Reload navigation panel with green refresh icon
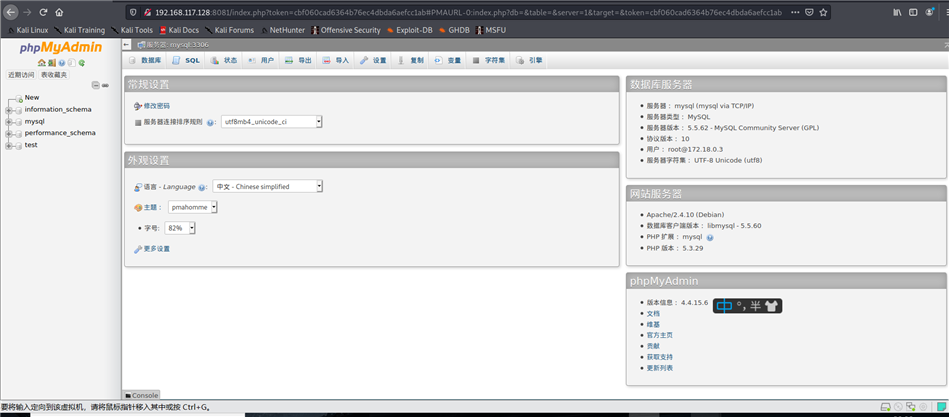Image resolution: width=949 pixels, height=417 pixels. [x=81, y=63]
